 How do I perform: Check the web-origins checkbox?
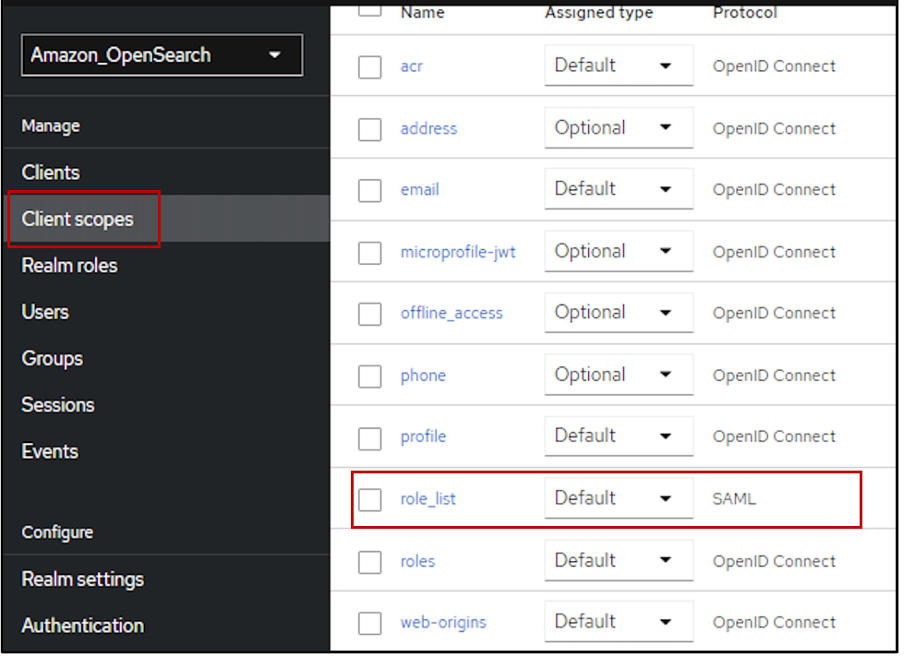(370, 623)
